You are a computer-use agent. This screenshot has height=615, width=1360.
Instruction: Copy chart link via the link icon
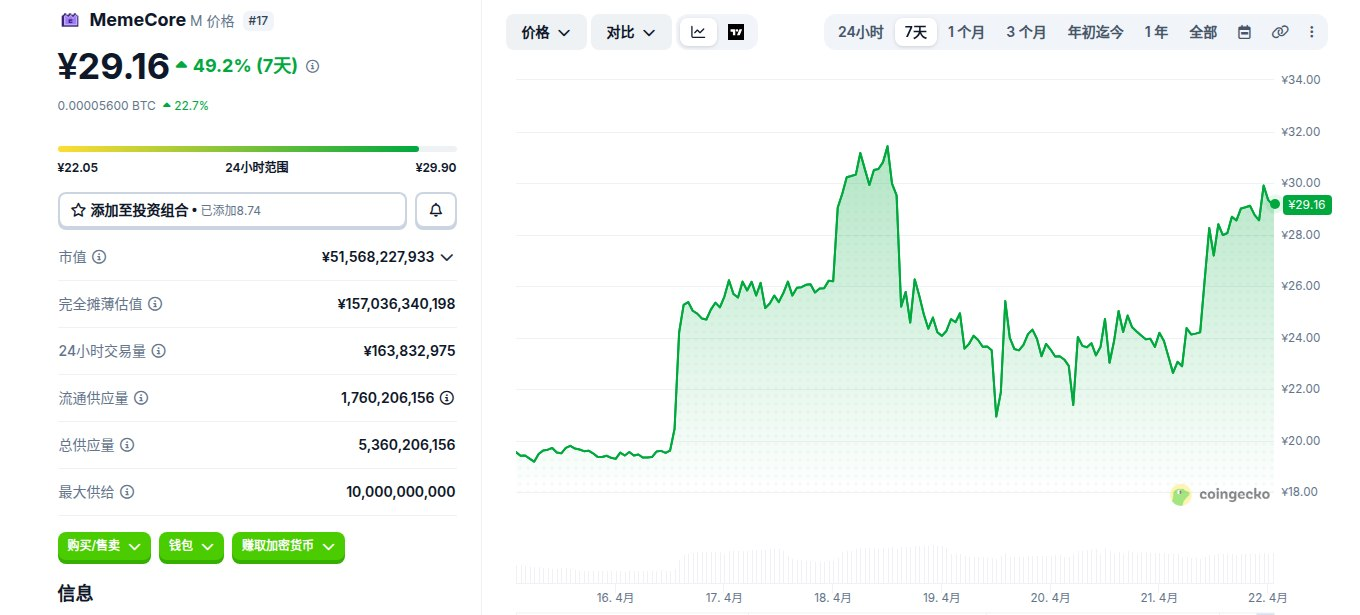tap(1279, 32)
